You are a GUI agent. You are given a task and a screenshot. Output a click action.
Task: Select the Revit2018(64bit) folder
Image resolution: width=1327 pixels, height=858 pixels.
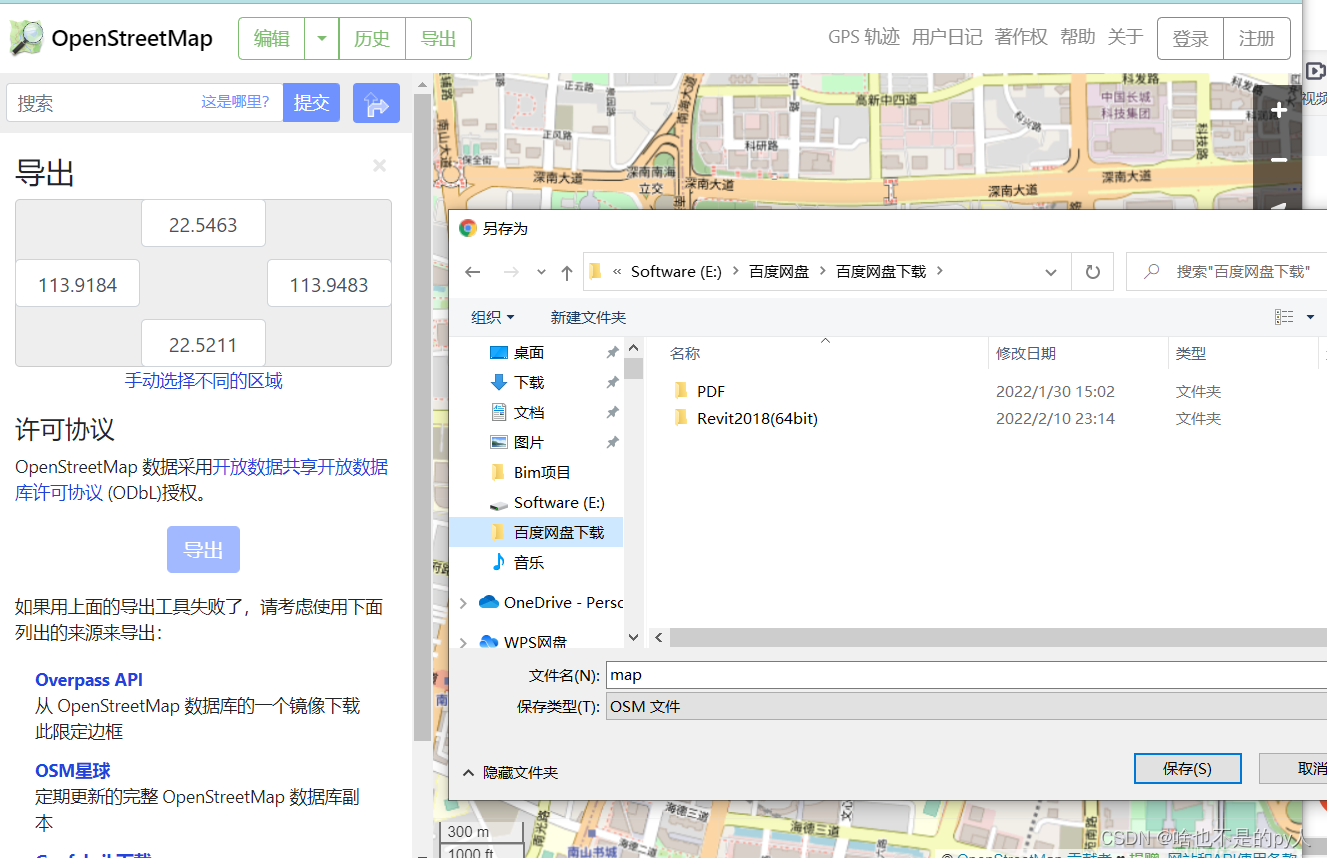(x=757, y=418)
